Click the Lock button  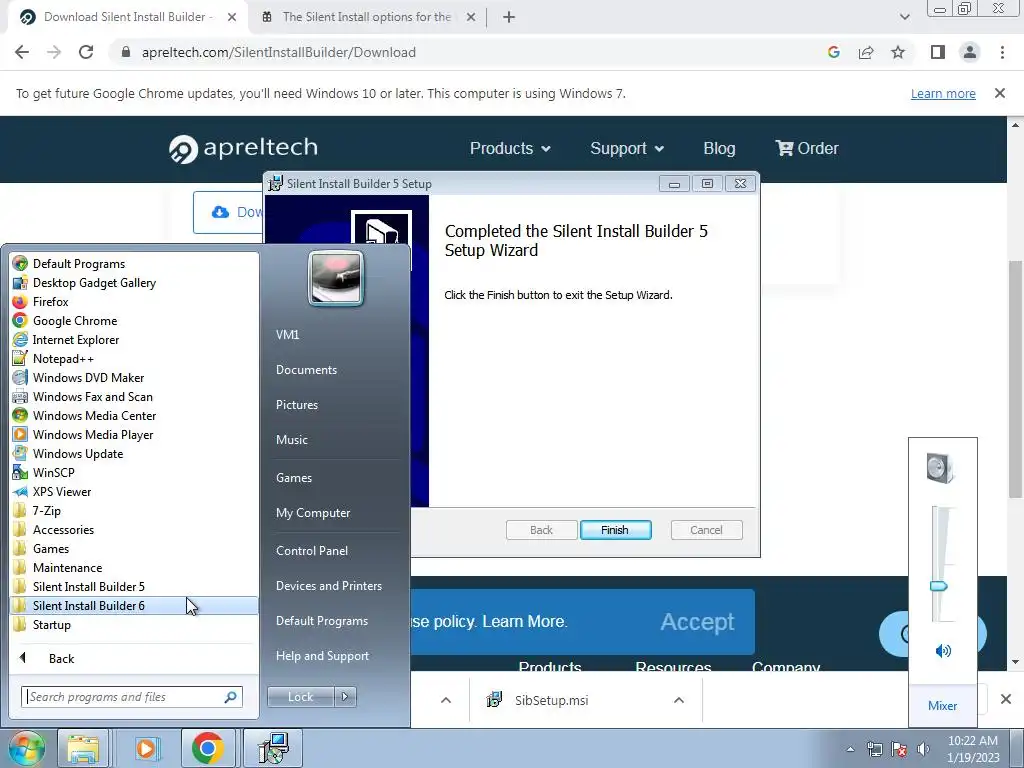point(300,697)
